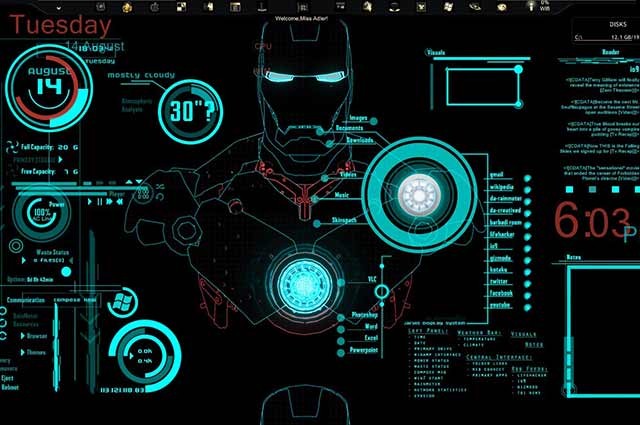Viewport: 640px width, 425px height.
Task: Click the dot next to facebook
Action: pyautogui.click(x=527, y=296)
